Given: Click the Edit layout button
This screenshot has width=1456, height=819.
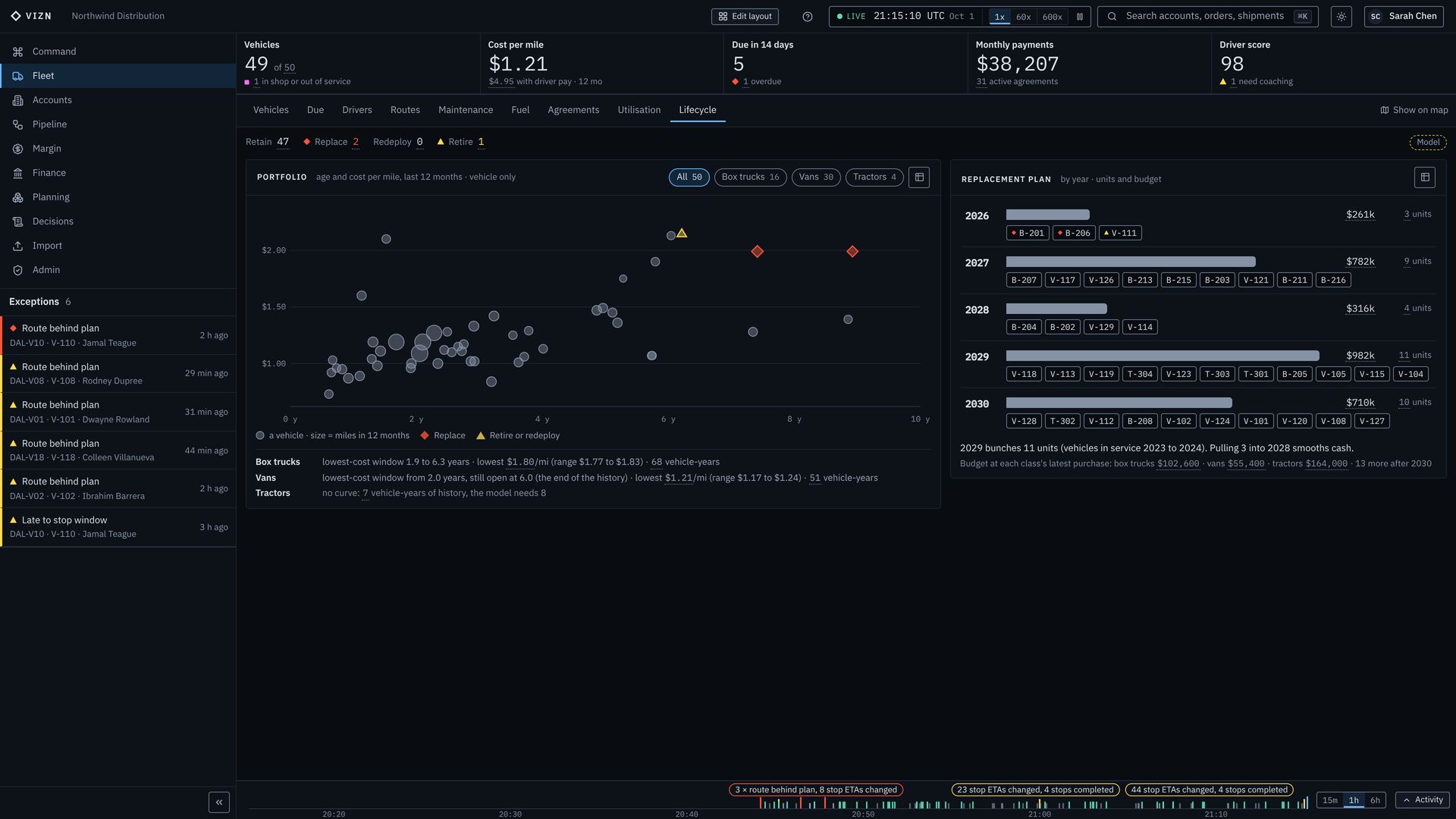Looking at the screenshot, I should pyautogui.click(x=745, y=17).
